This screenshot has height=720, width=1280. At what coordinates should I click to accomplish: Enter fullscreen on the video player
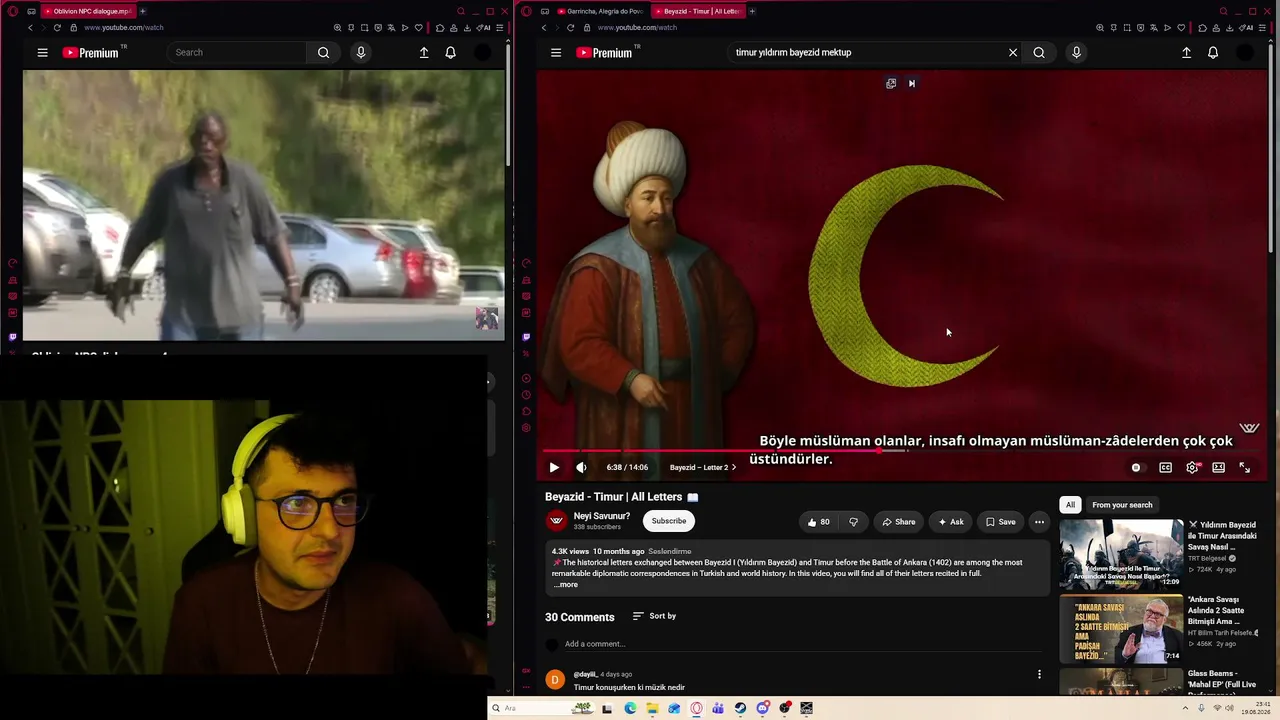coord(1245,467)
